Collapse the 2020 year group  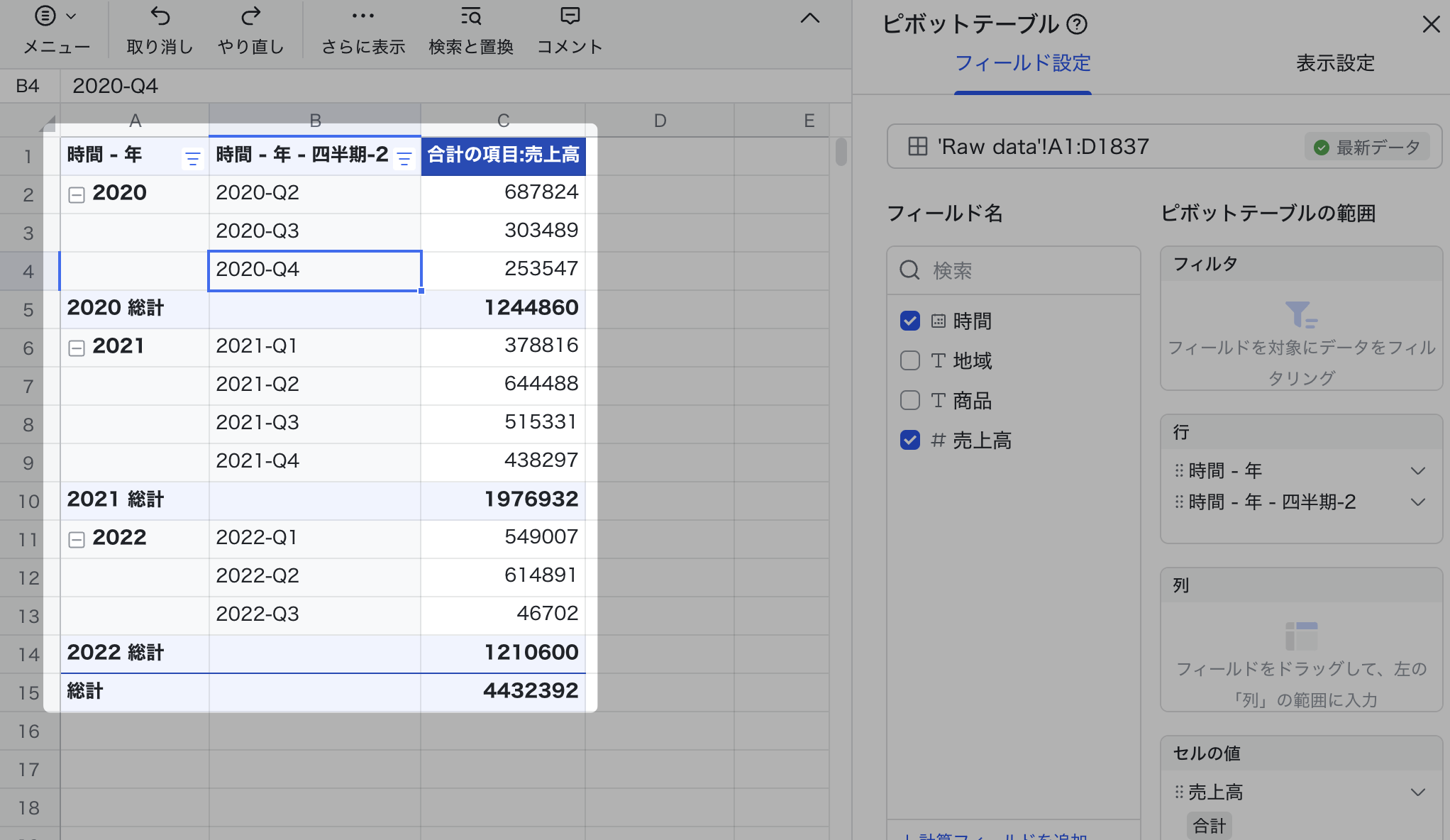point(77,194)
